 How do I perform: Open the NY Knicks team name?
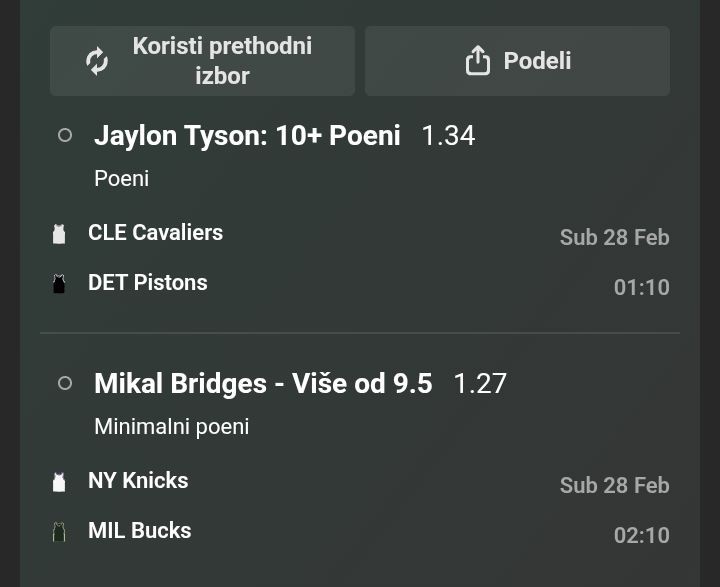click(x=138, y=480)
